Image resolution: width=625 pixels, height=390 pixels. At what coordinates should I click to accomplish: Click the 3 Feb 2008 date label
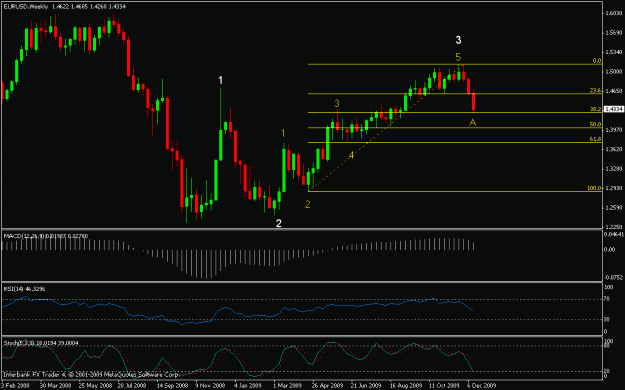point(15,386)
